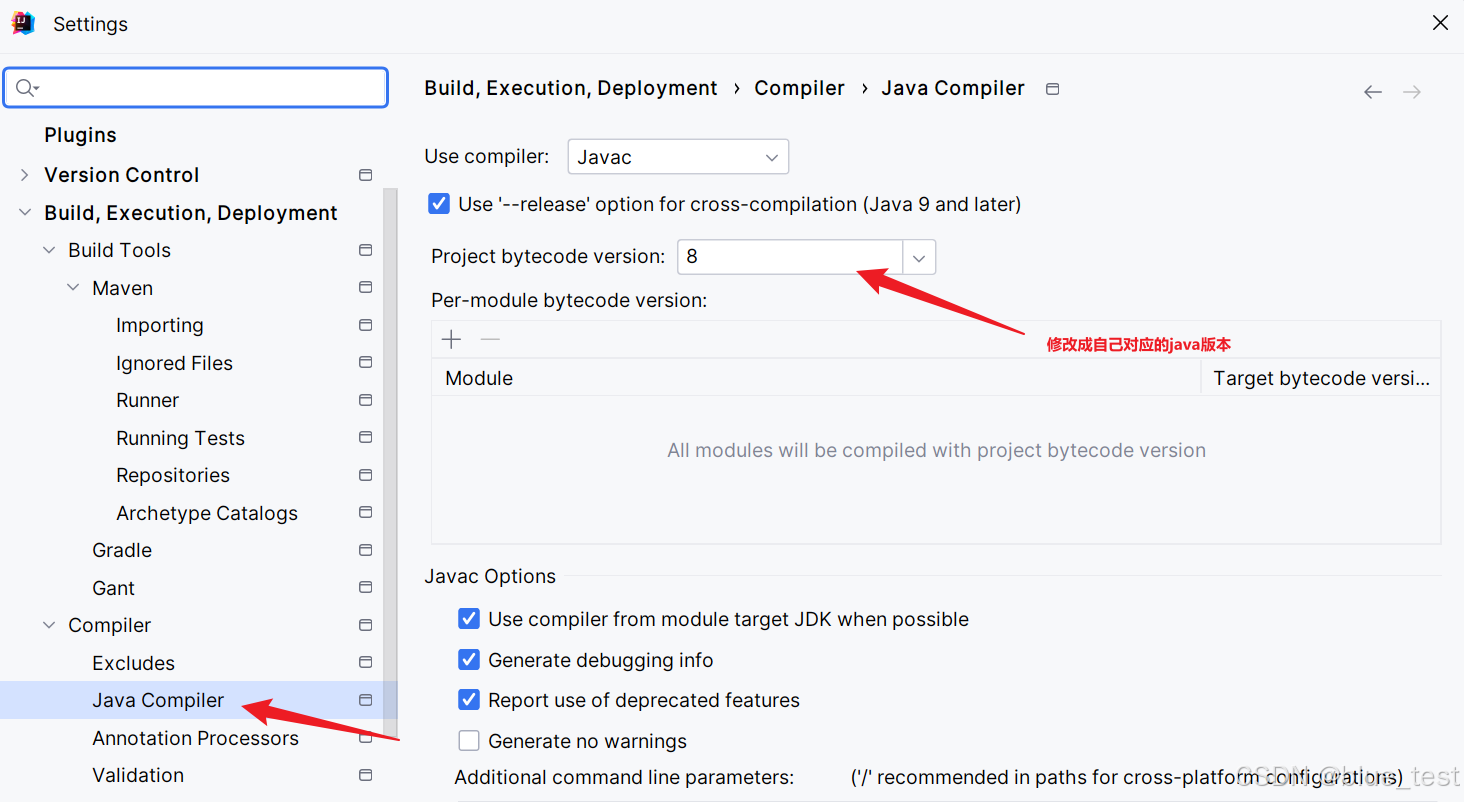Click the minus icon above the Module table
1464x802 pixels.
[x=490, y=339]
